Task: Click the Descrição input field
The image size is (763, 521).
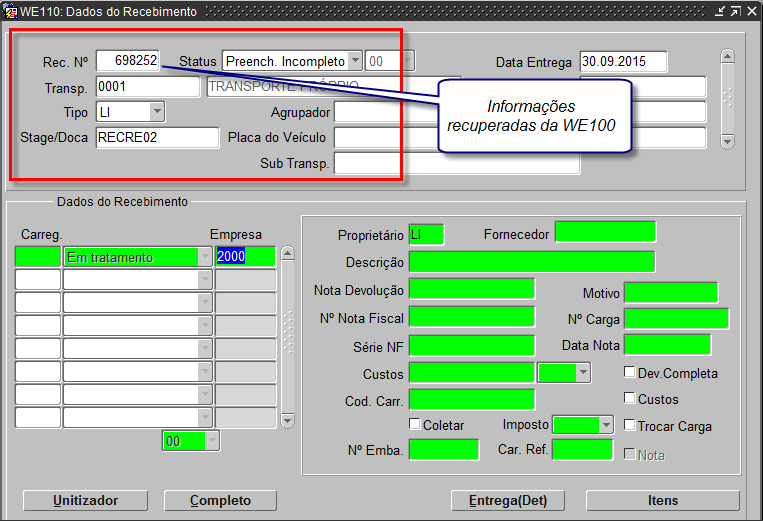Action: point(532,262)
